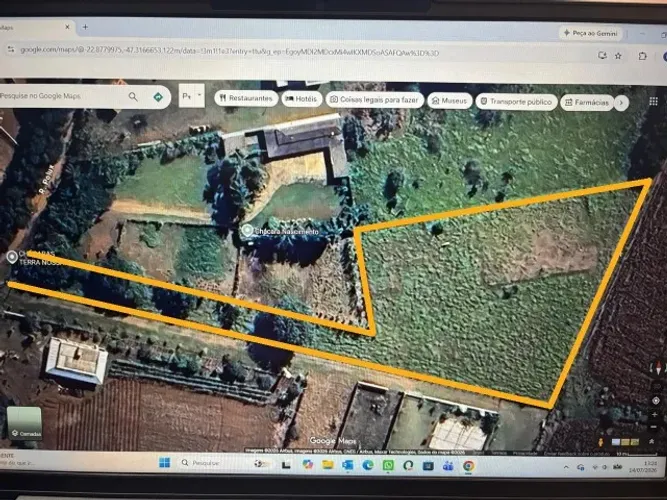The width and height of the screenshot is (667, 500).
Task: Zoom out with the minus button
Action: [654, 427]
